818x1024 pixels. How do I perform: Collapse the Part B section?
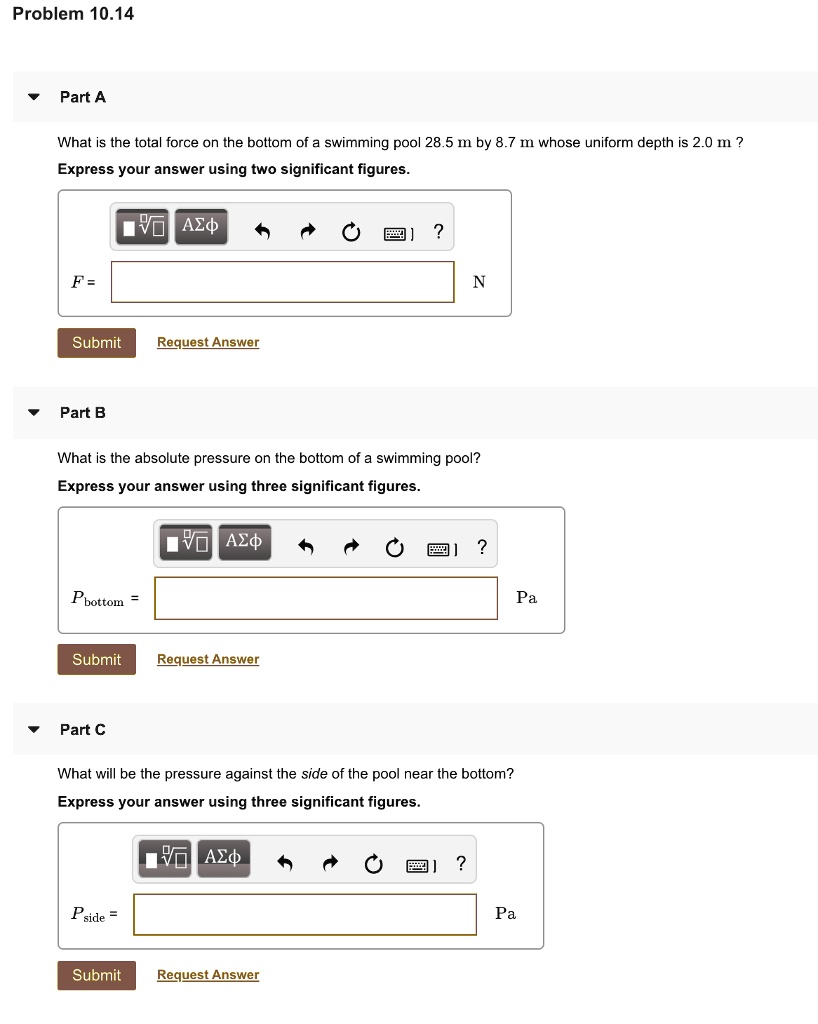(33, 412)
